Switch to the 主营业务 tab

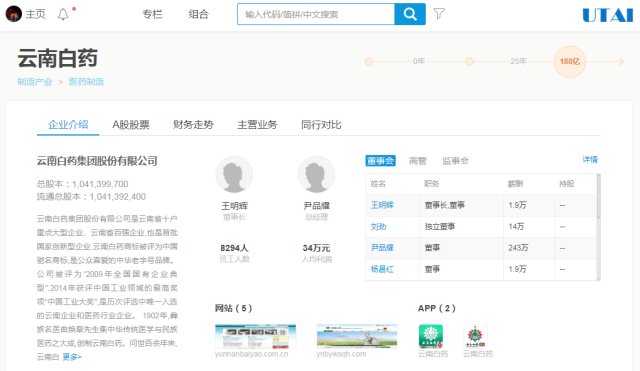coord(257,124)
